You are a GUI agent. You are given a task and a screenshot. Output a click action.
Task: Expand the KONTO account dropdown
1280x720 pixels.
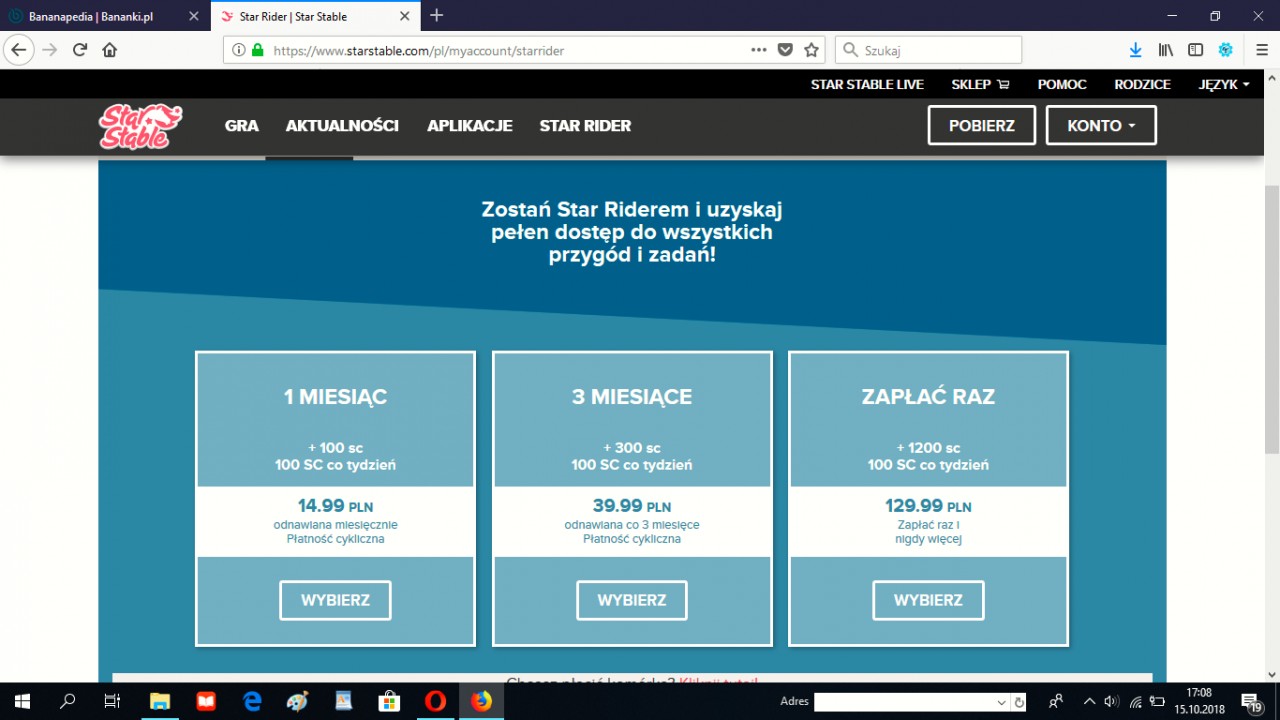(x=1101, y=125)
